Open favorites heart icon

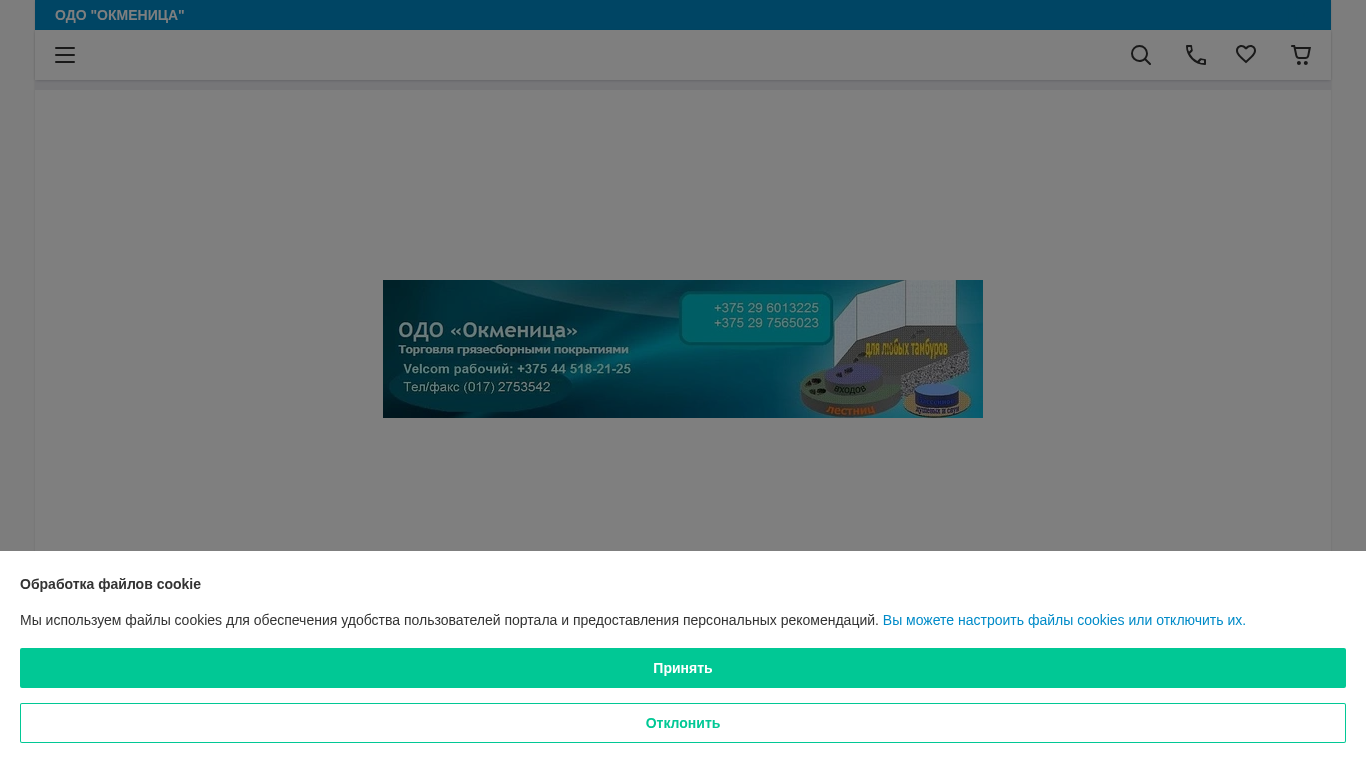coord(1246,55)
